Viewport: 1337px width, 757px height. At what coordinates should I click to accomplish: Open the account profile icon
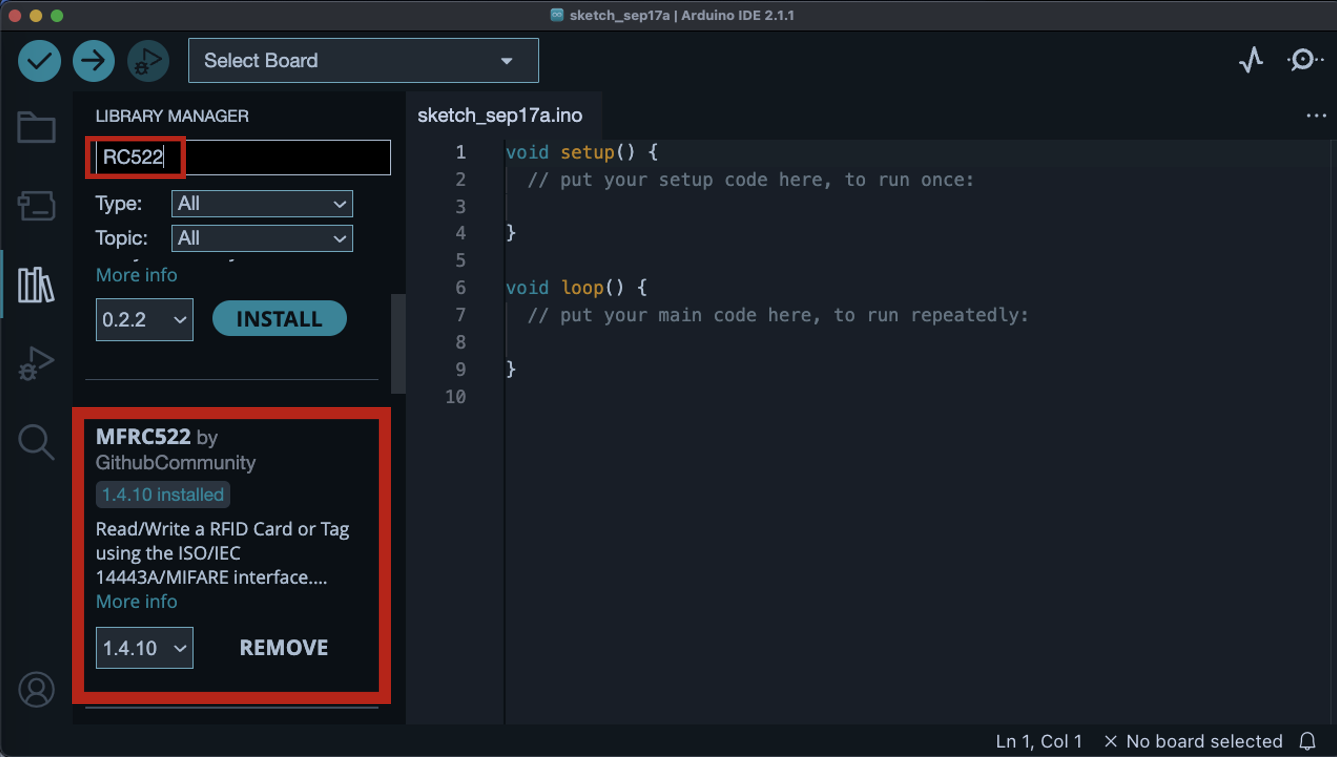(36, 690)
